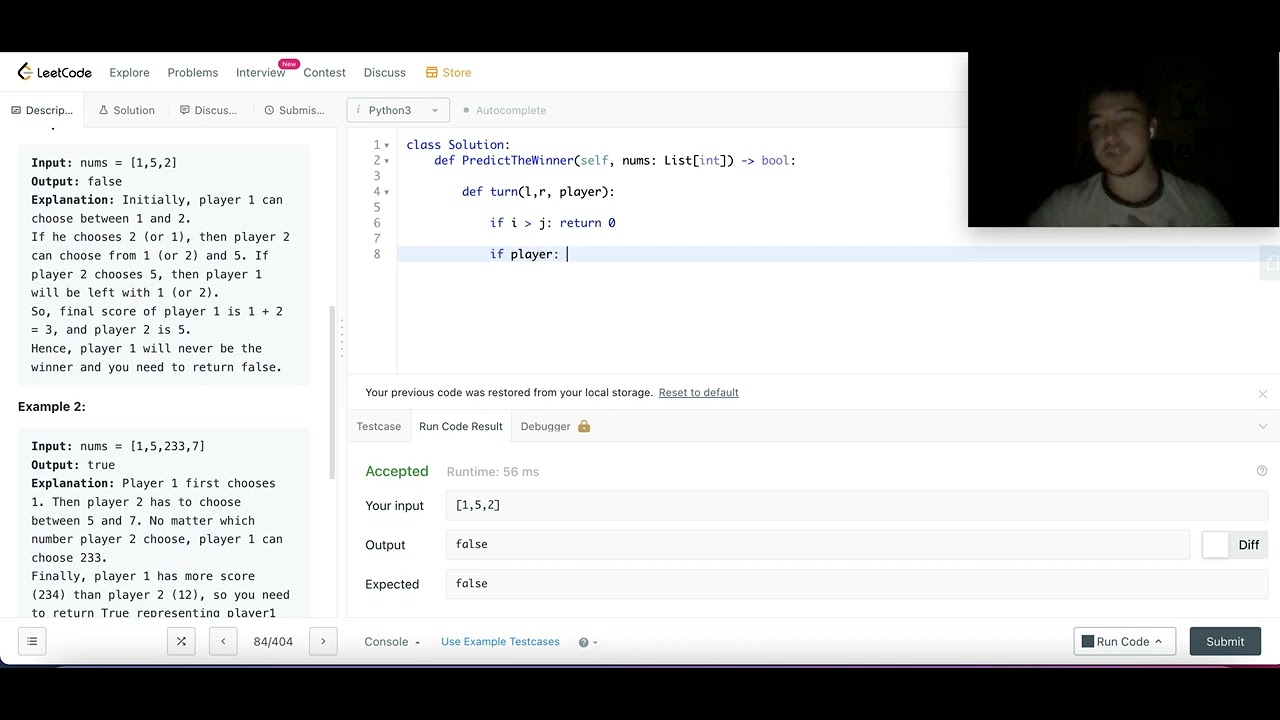This screenshot has width=1280, height=720.
Task: Switch to the Solution tab
Action: [127, 110]
